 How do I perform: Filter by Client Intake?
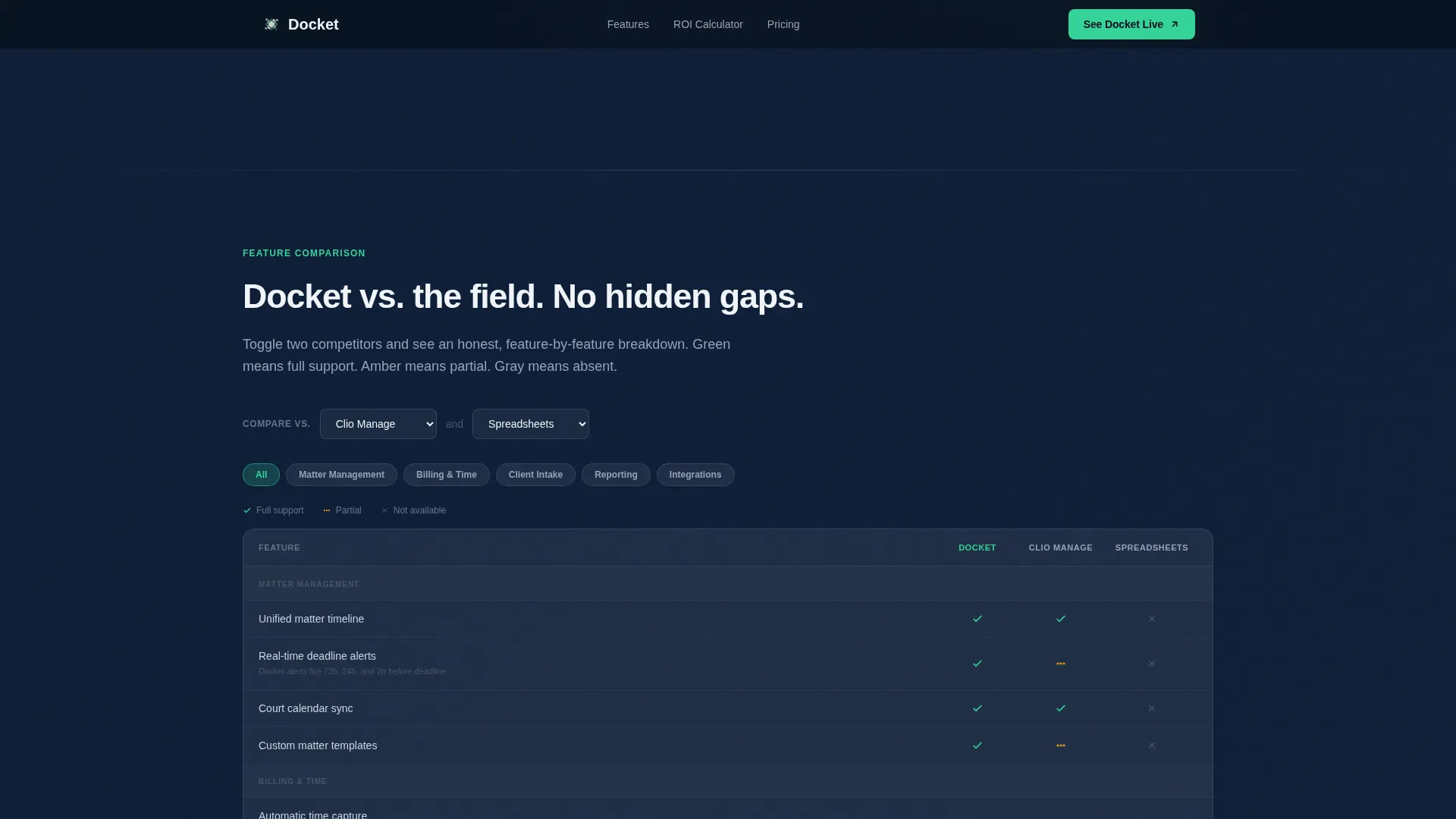535,475
